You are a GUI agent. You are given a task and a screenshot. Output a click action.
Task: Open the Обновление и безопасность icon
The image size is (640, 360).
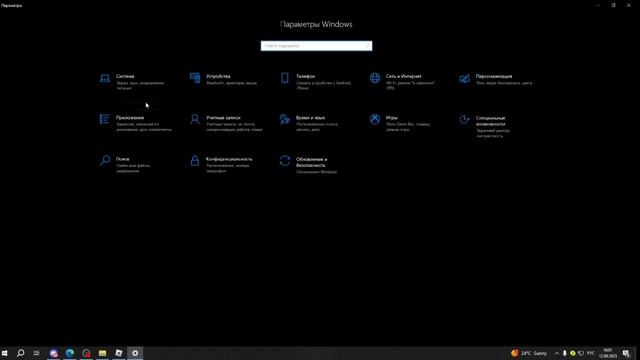pyautogui.click(x=284, y=160)
